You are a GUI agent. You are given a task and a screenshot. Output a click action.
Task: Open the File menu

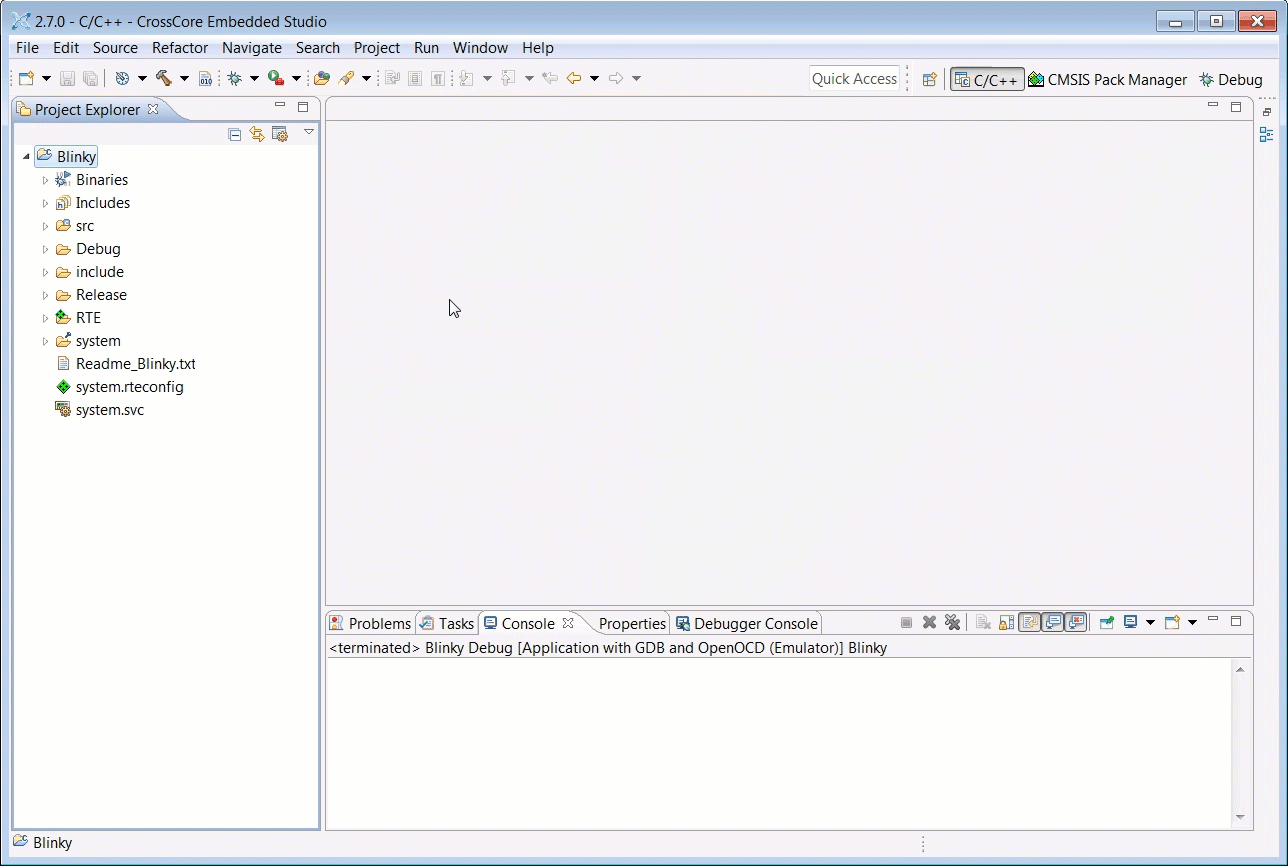(x=28, y=47)
